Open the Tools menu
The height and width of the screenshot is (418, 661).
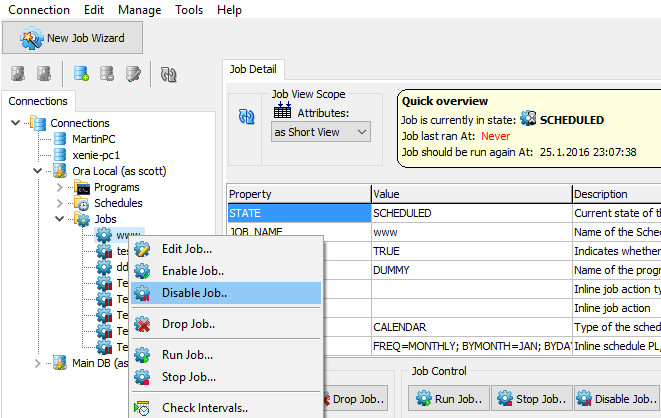tap(189, 10)
